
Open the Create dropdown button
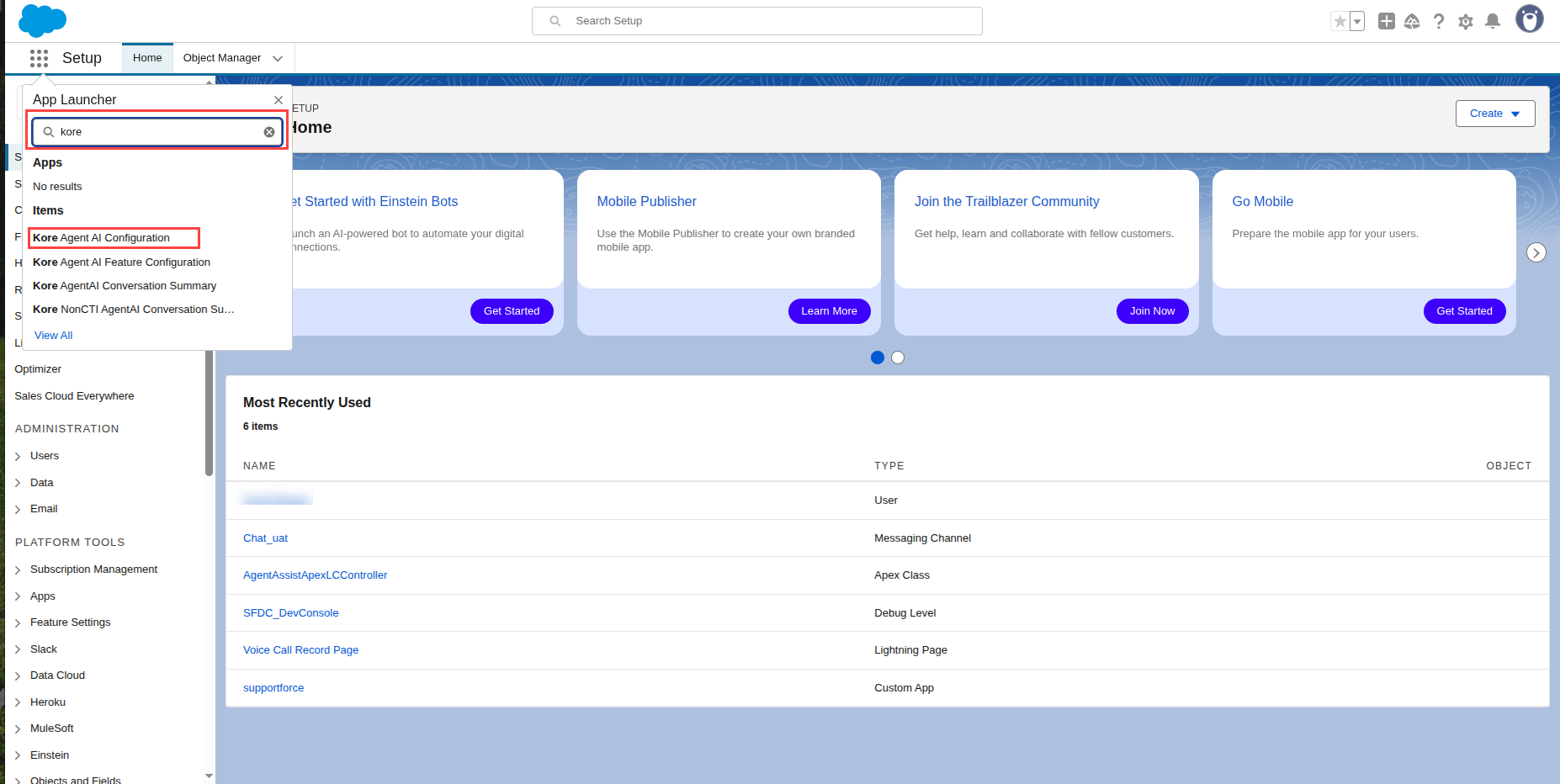1495,114
